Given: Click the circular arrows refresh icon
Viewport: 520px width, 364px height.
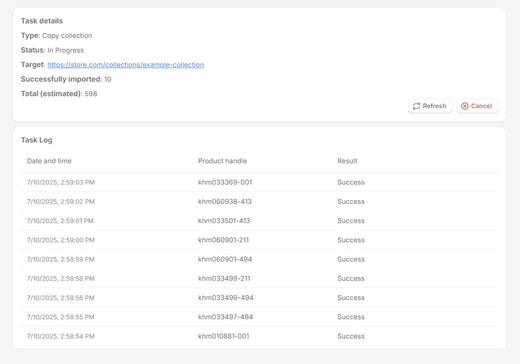Looking at the screenshot, I should coord(416,106).
